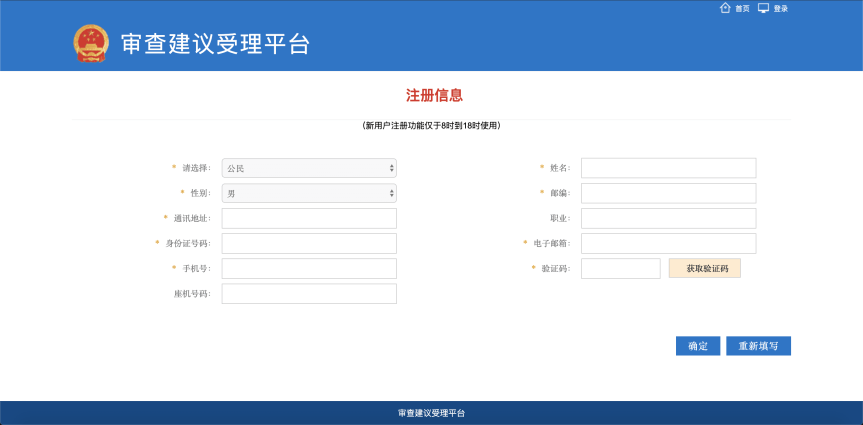The image size is (863, 425).
Task: Select the 邮编 input field
Action: point(668,193)
